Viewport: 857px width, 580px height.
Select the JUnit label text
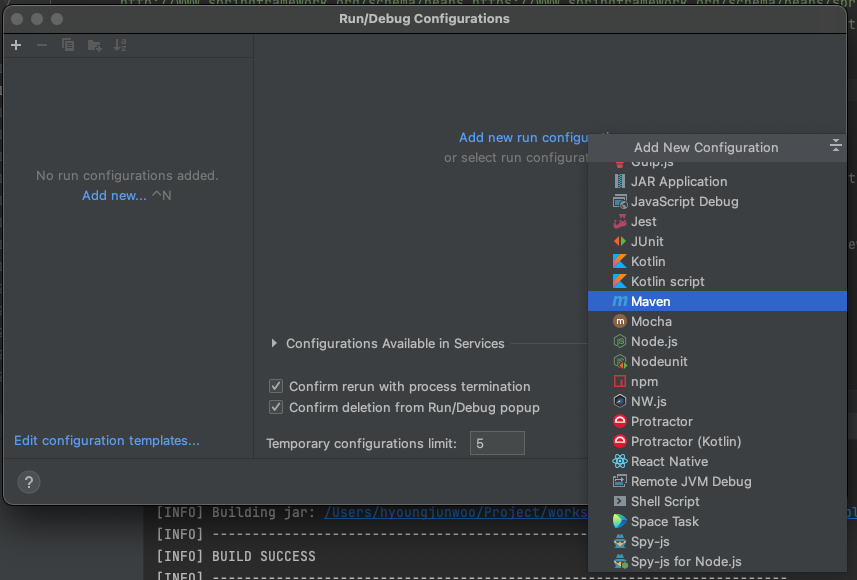pyautogui.click(x=647, y=242)
